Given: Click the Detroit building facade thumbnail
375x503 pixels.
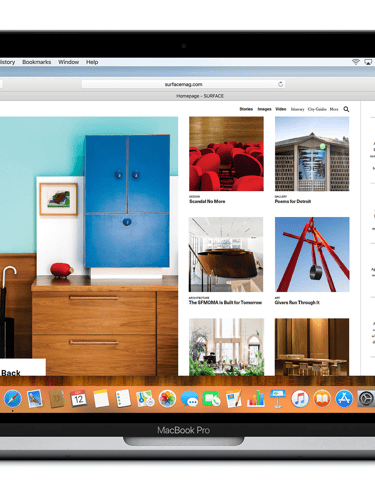Looking at the screenshot, I should 312,154.
